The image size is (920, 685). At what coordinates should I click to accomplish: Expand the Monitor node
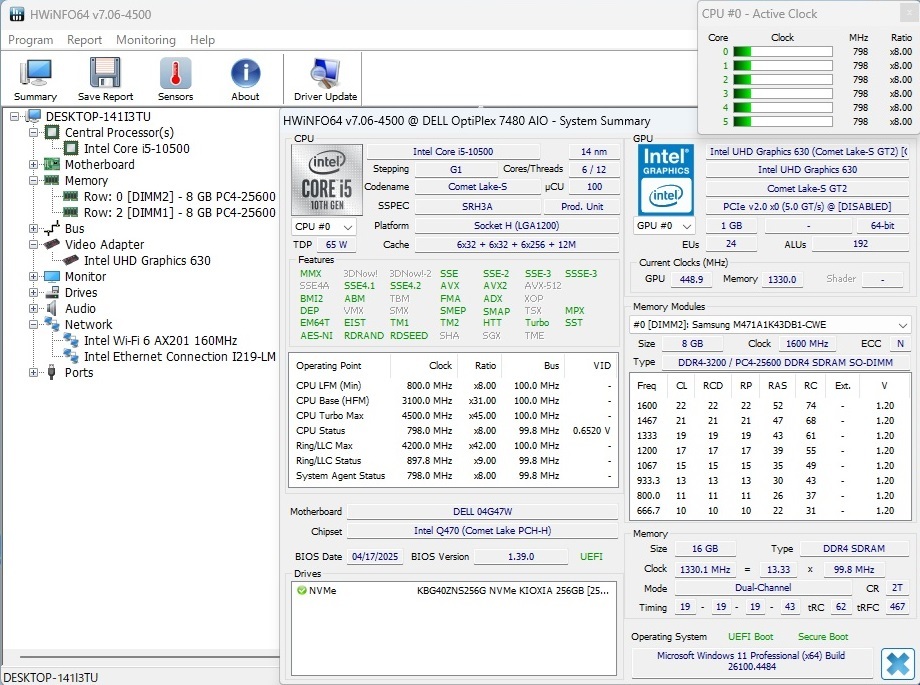click(x=33, y=276)
